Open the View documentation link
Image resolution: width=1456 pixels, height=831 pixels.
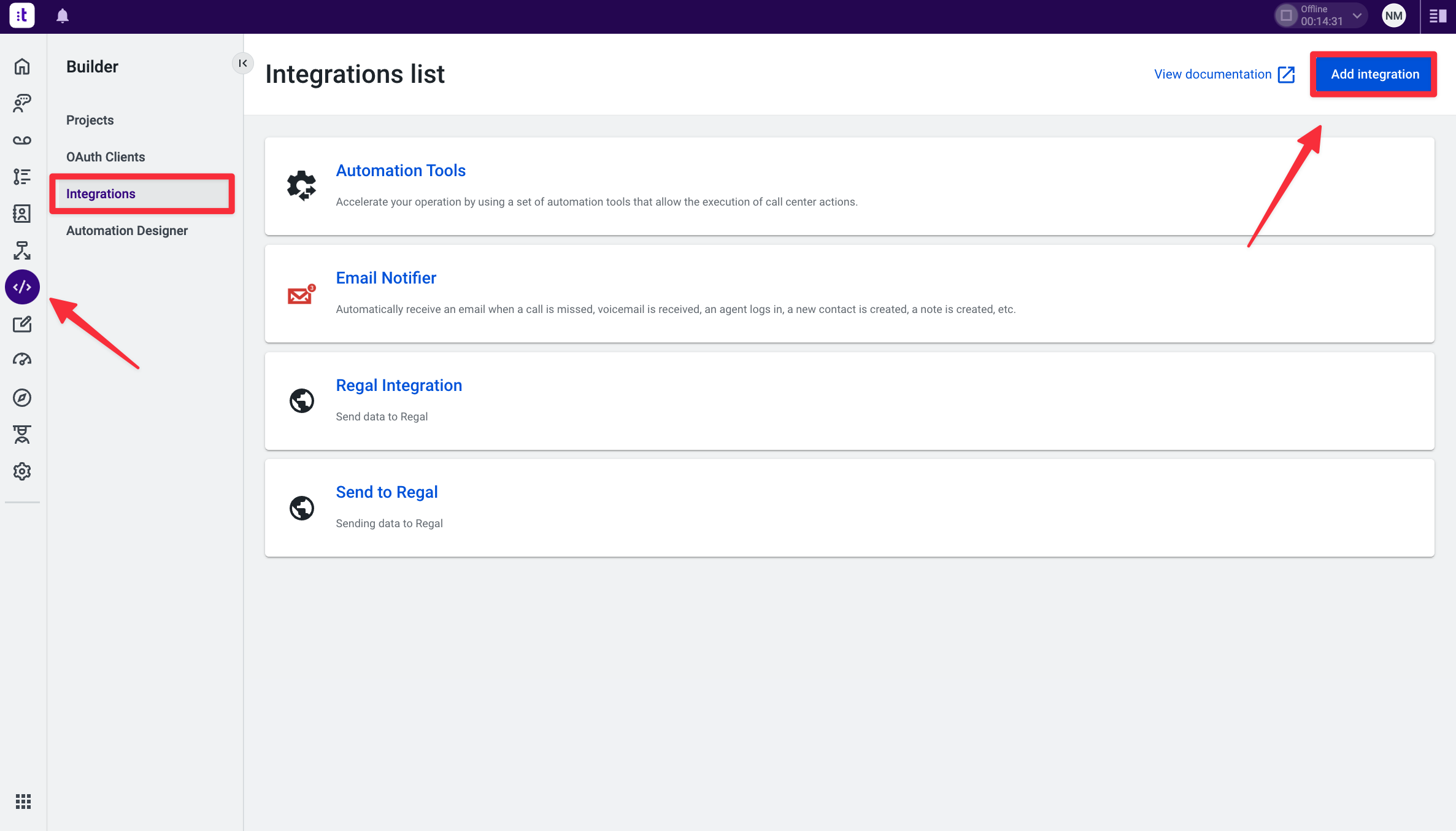point(1212,74)
